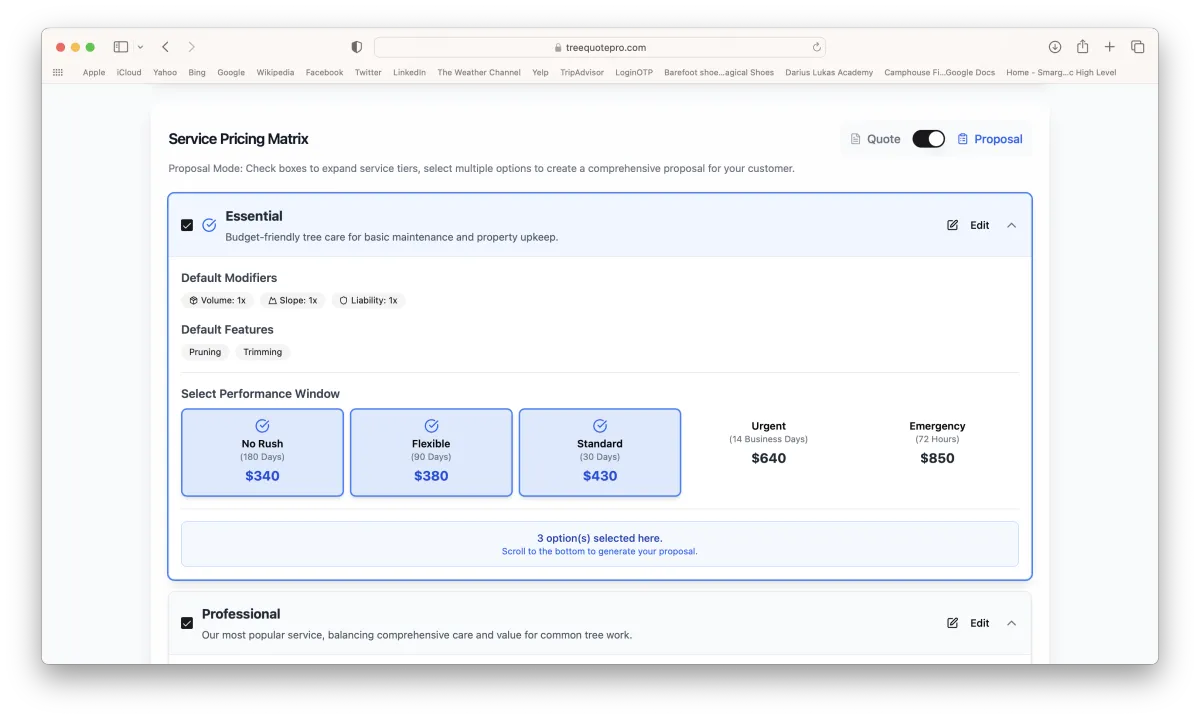Open the Google bookmark

[x=231, y=72]
